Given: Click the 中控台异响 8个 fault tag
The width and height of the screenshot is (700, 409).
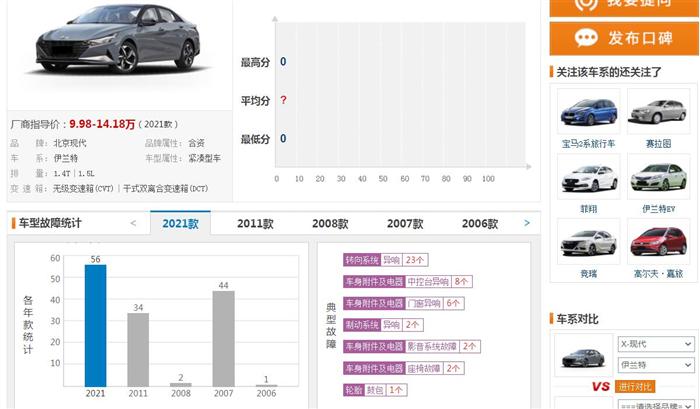Looking at the screenshot, I should tap(408, 282).
